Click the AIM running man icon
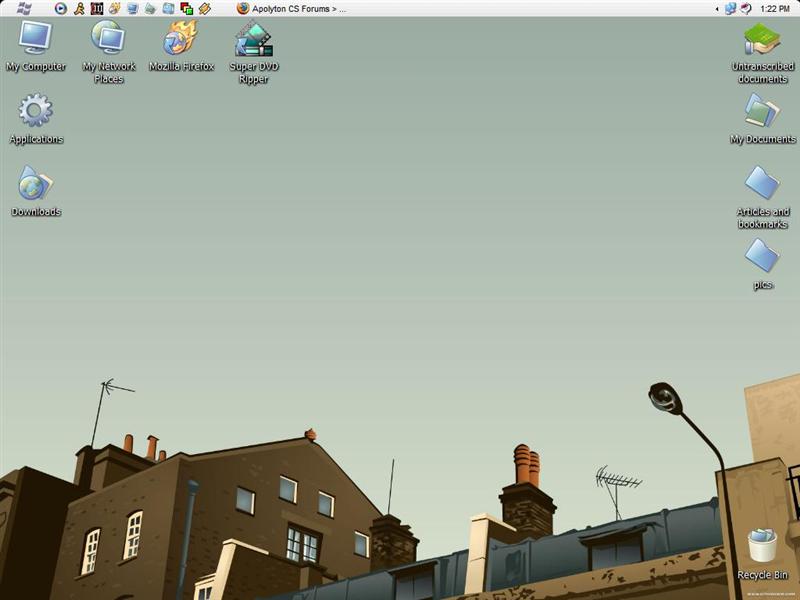Screen dimensions: 800x600 click(x=80, y=8)
